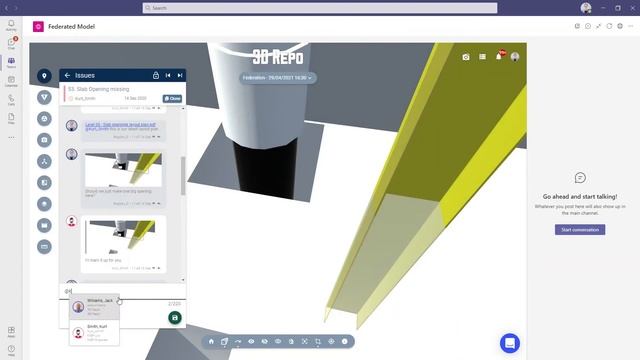This screenshot has height=360, width=640.
Task: Show more apps ellipsis in left rail
Action: tap(11, 138)
